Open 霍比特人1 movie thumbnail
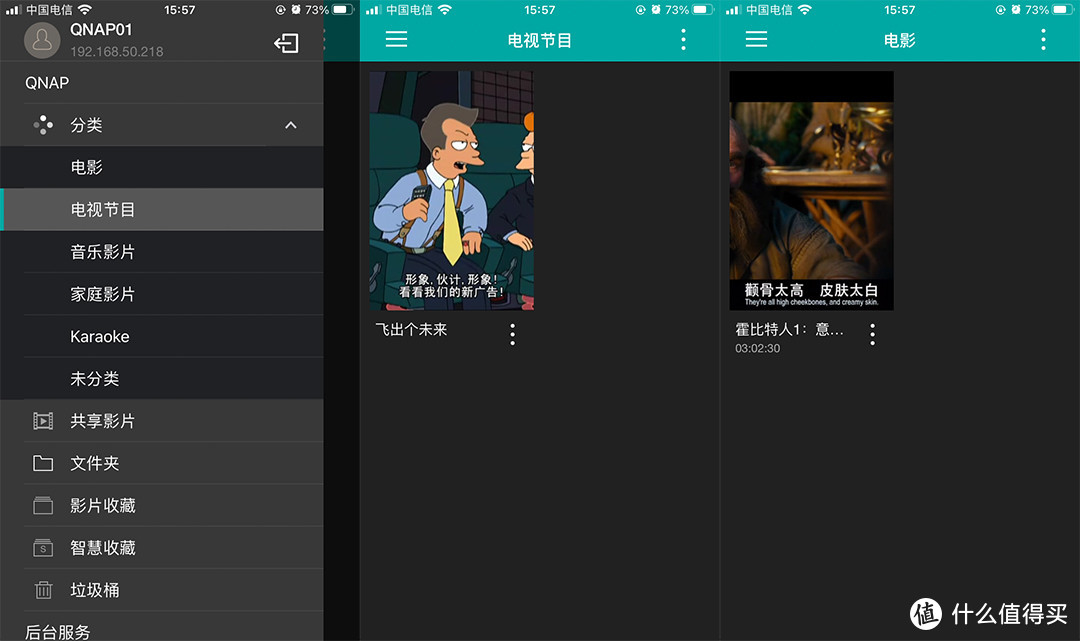This screenshot has height=641, width=1080. (x=811, y=191)
